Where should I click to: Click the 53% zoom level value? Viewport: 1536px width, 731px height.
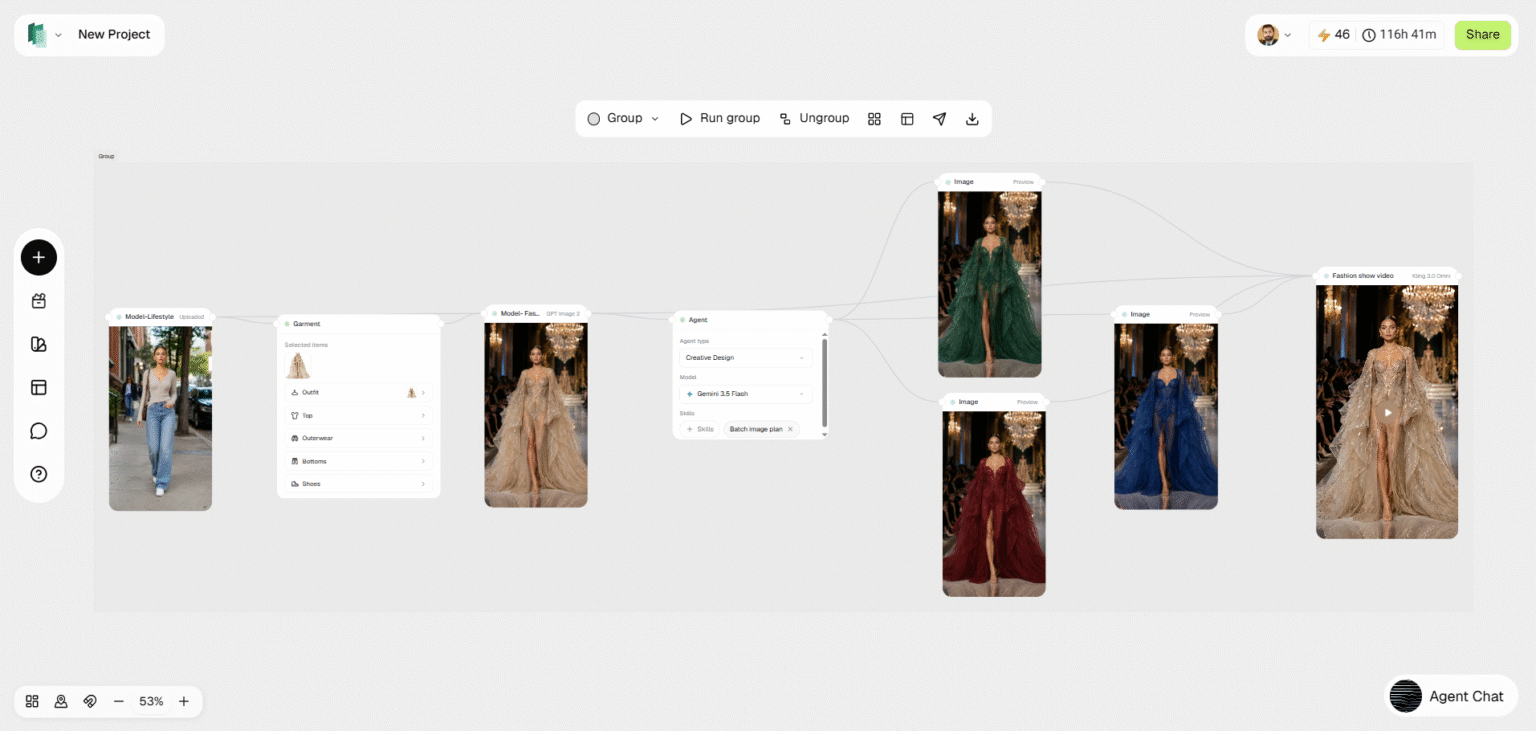(151, 701)
